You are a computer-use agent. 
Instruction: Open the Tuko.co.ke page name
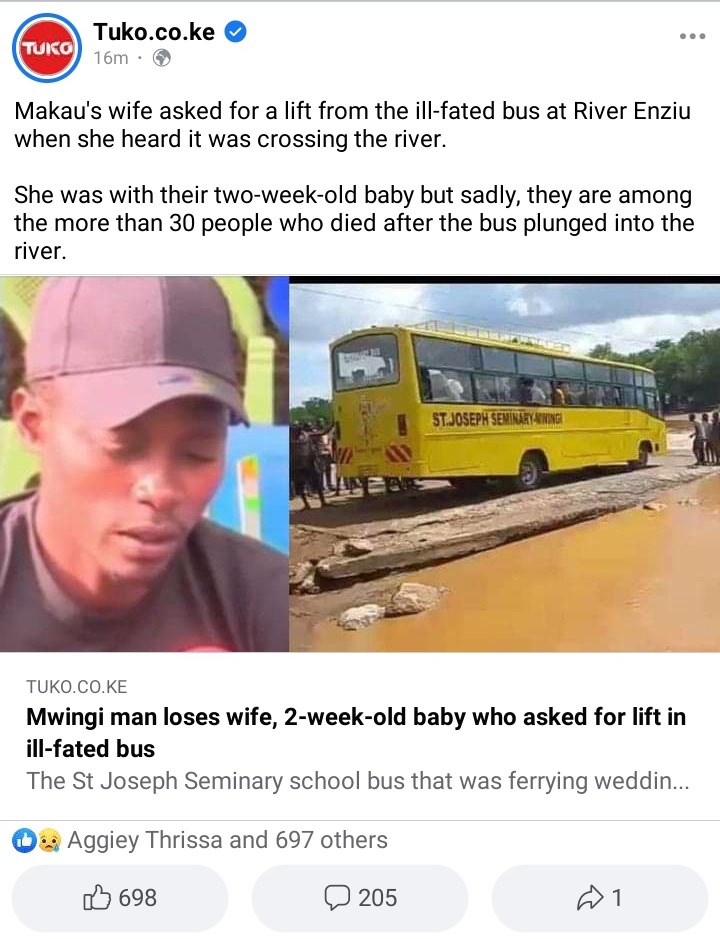coord(154,32)
